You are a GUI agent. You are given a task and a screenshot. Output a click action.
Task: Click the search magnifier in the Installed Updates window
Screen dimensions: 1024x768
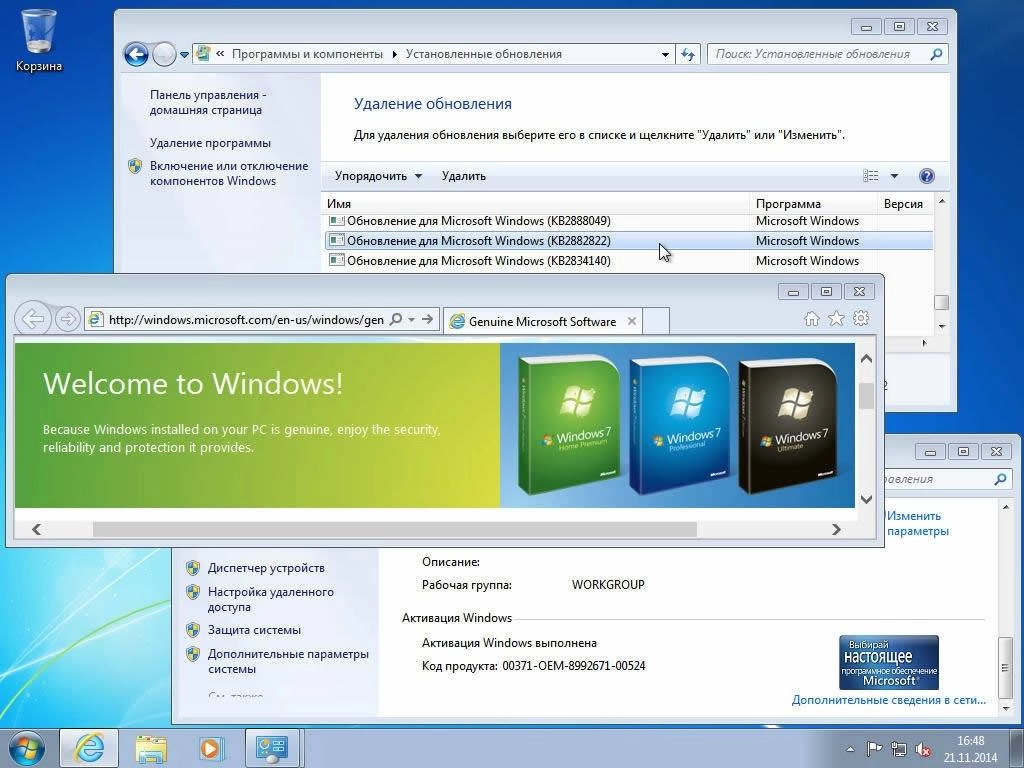pyautogui.click(x=936, y=54)
